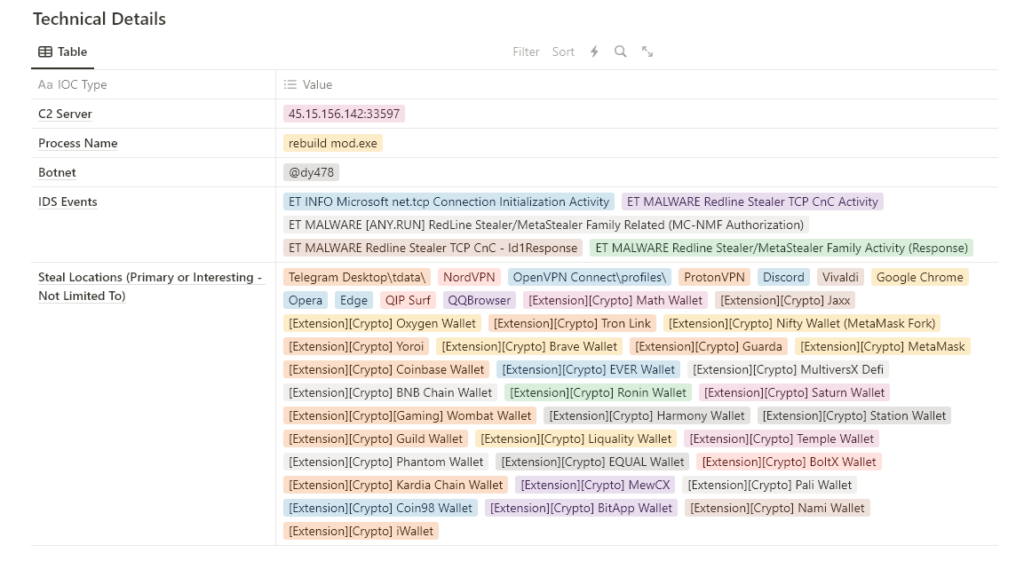This screenshot has height=561, width=1024.
Task: Click the Liquality Wallet extension tag
Action: [576, 439]
